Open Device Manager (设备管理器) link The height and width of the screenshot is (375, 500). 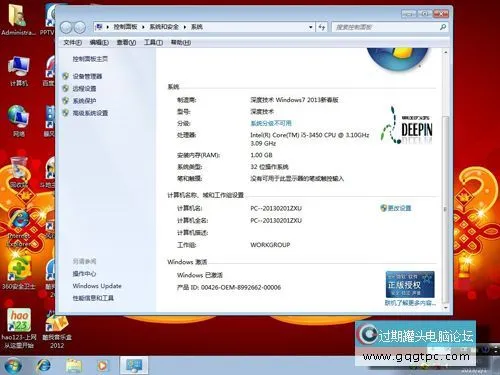click(87, 76)
